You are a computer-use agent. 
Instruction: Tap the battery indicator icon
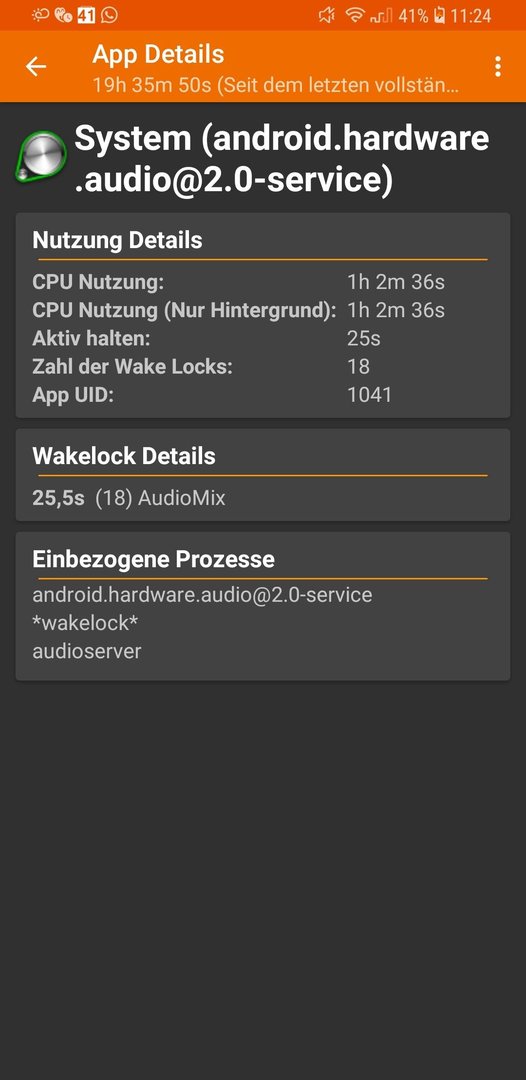439,15
